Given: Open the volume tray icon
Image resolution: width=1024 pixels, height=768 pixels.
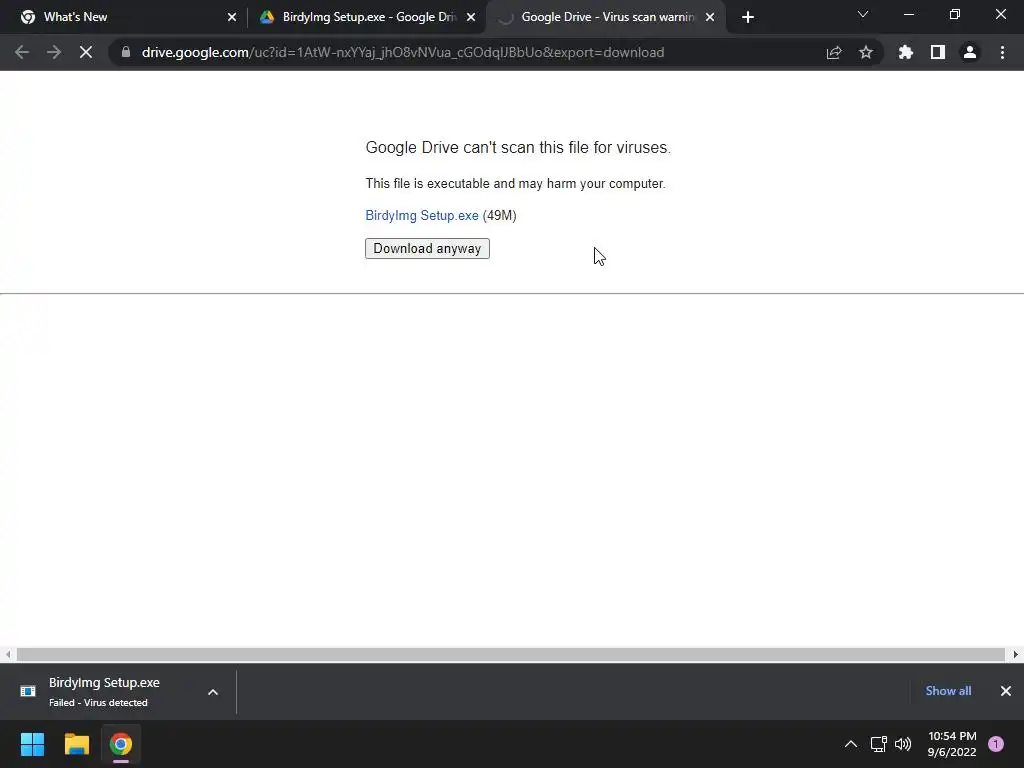Looking at the screenshot, I should [x=903, y=744].
